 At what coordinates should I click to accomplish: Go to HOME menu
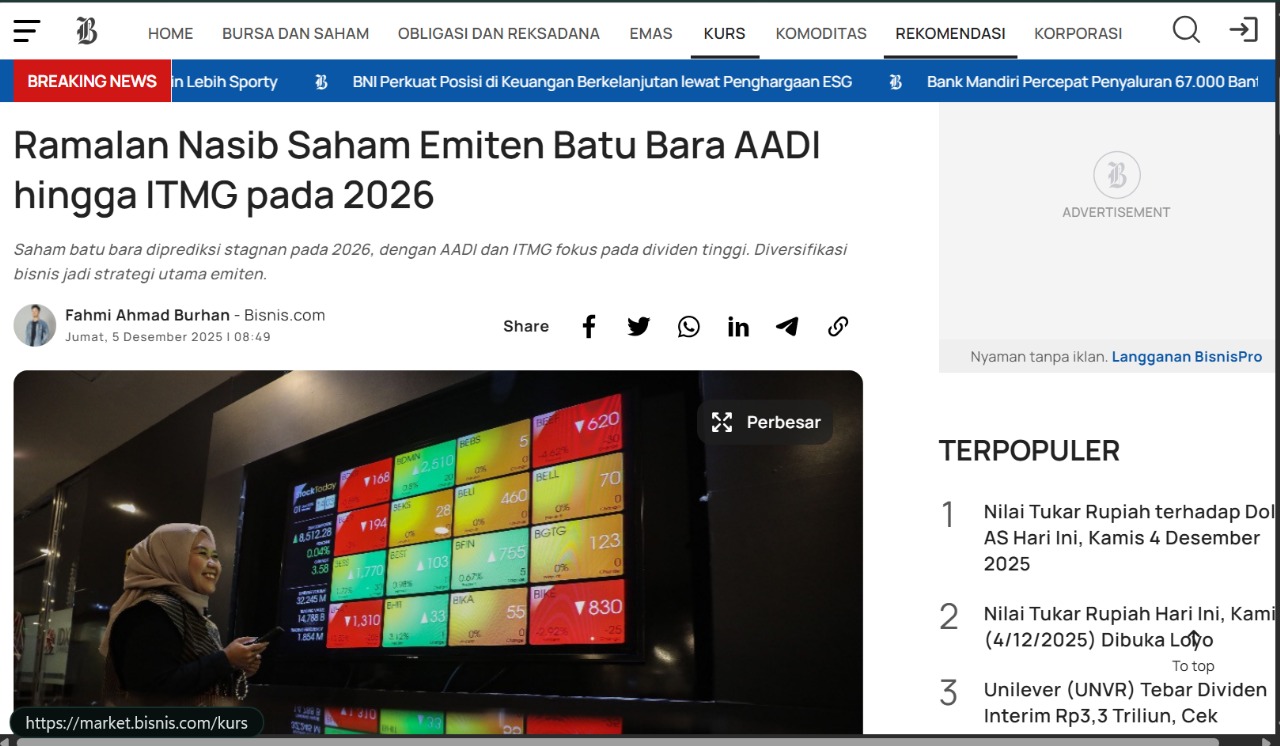[x=171, y=33]
